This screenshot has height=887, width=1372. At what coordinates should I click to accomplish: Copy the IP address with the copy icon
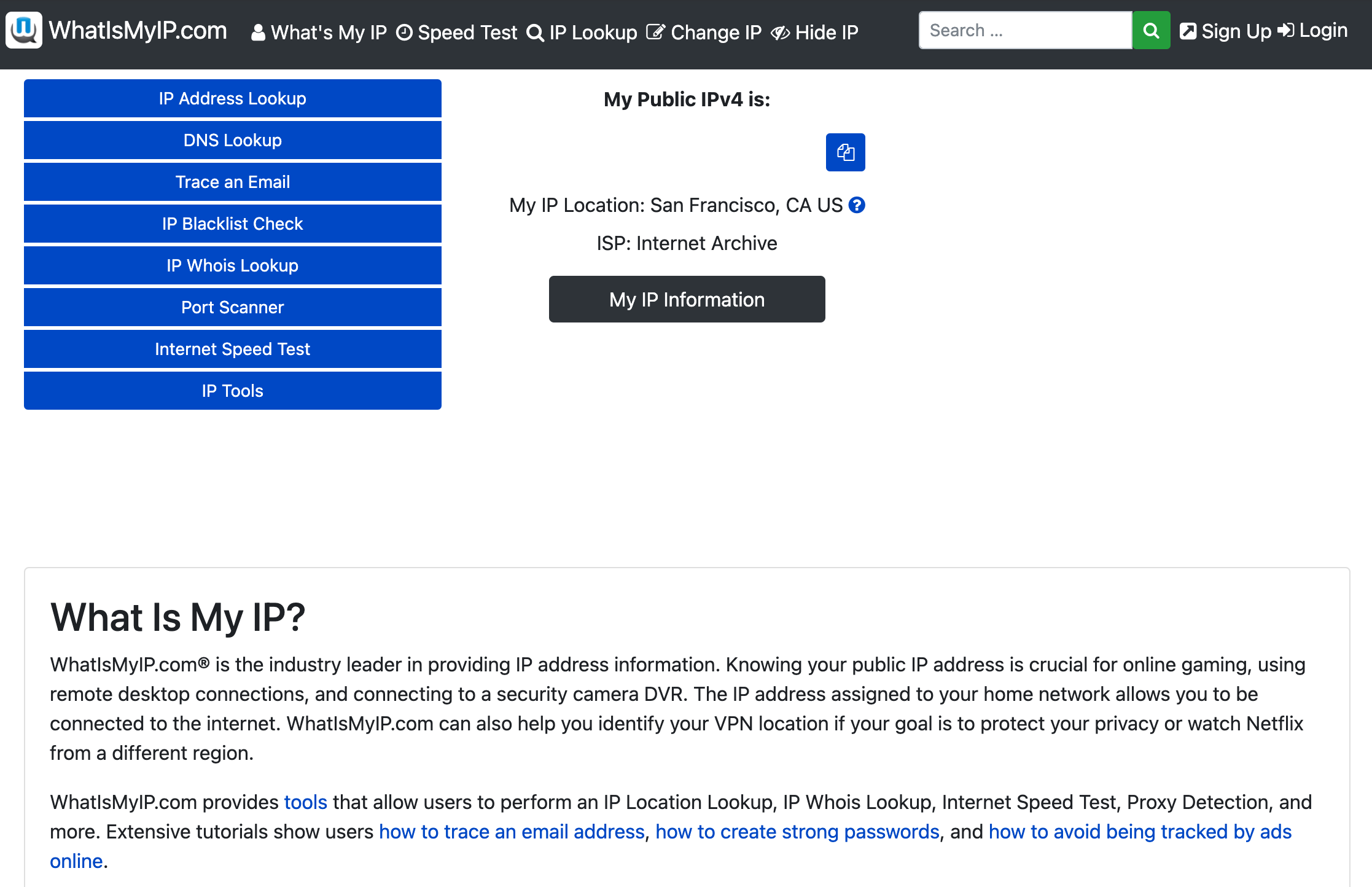(845, 152)
